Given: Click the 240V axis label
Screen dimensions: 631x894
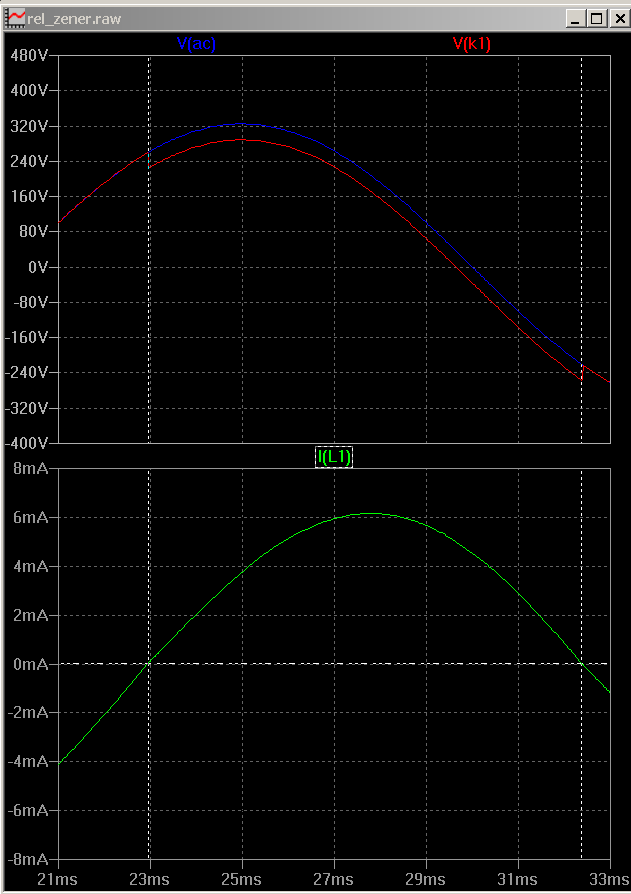Looking at the screenshot, I should pos(29,161).
